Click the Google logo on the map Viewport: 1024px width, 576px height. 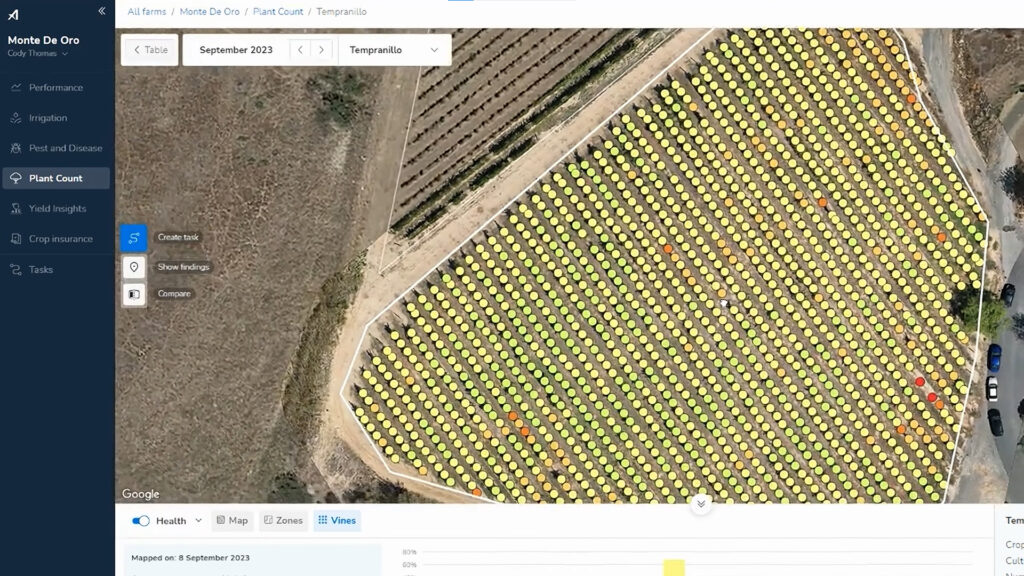pos(140,494)
